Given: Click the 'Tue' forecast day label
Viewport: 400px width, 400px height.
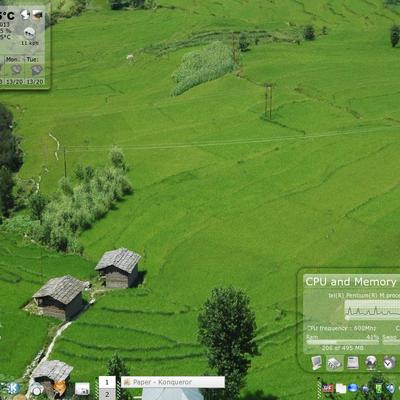Looking at the screenshot, I should (x=32, y=59).
